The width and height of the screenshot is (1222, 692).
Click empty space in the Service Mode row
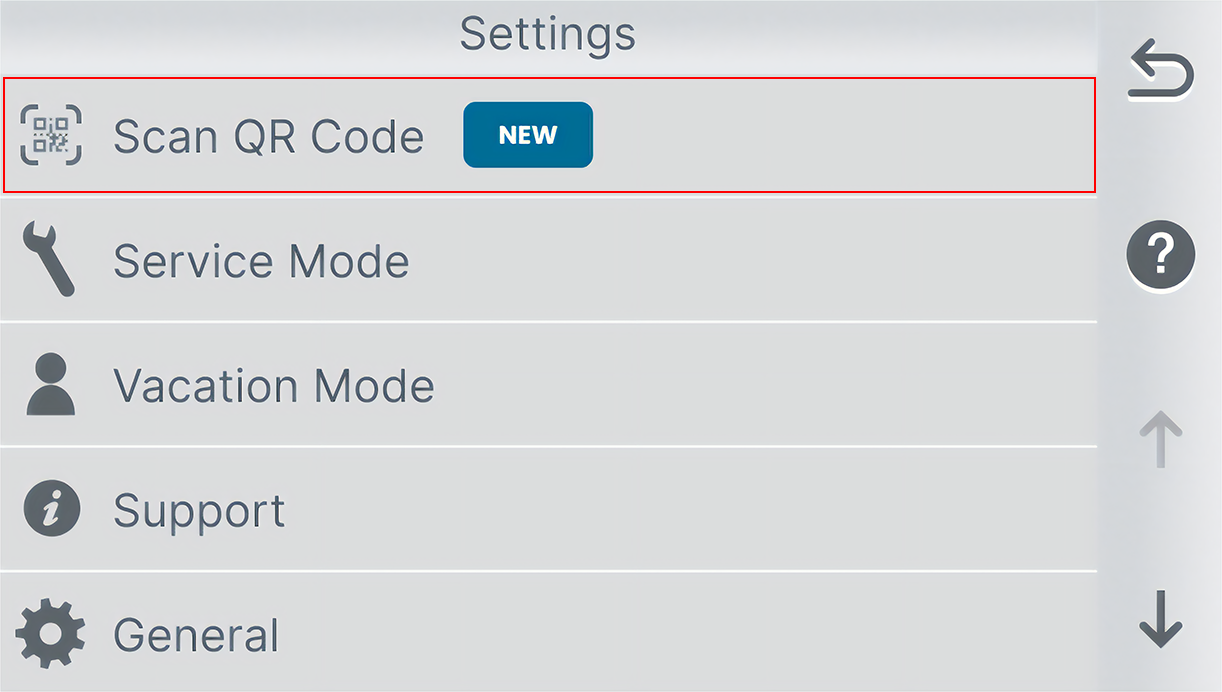tap(750, 260)
